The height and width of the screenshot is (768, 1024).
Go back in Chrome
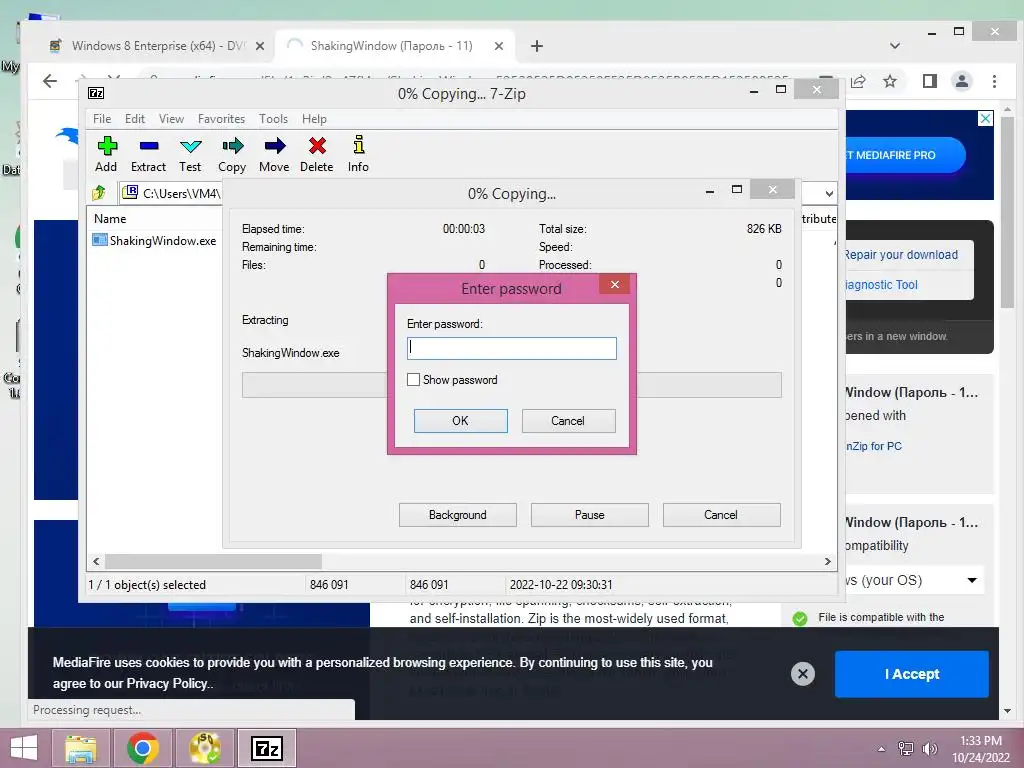pos(50,81)
